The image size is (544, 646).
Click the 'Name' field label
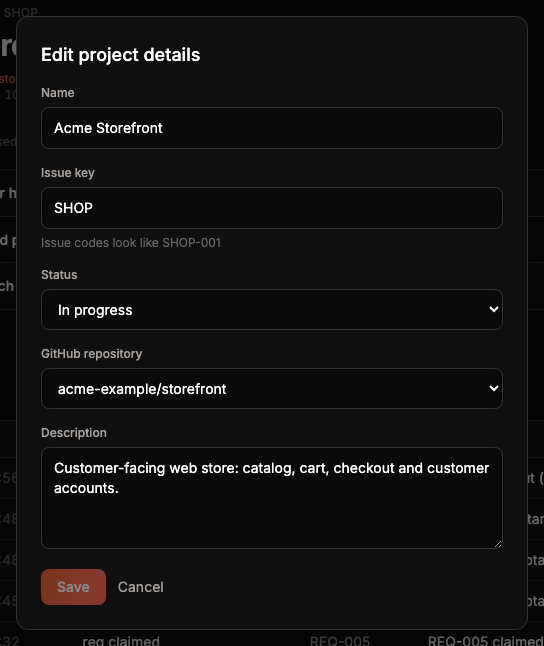click(x=58, y=93)
